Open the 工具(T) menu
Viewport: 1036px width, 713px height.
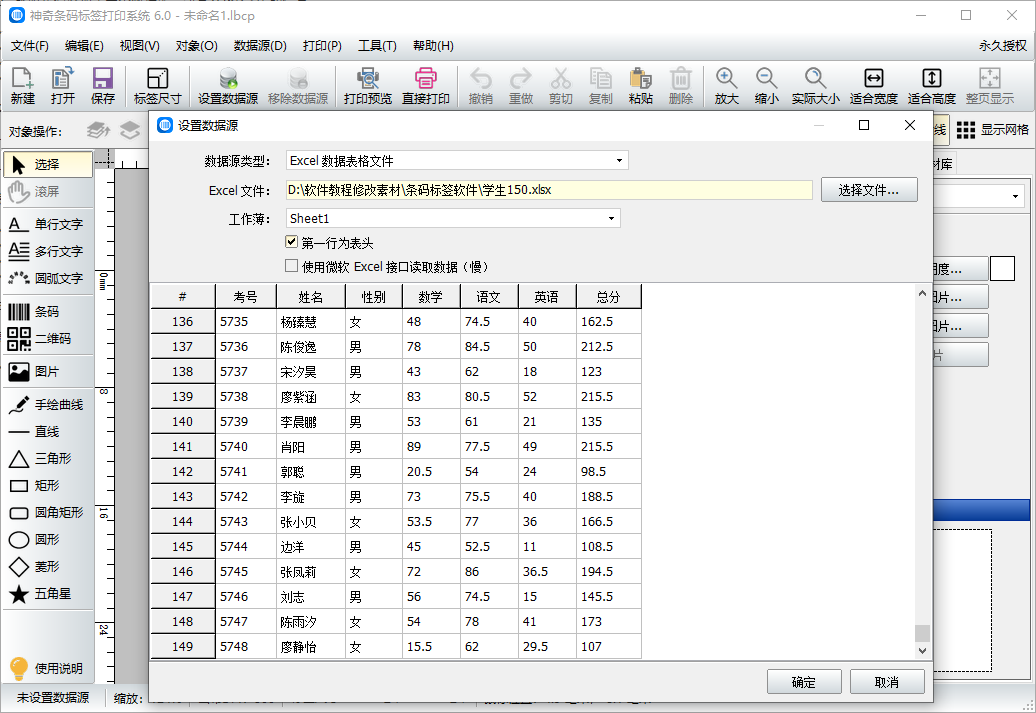[377, 46]
